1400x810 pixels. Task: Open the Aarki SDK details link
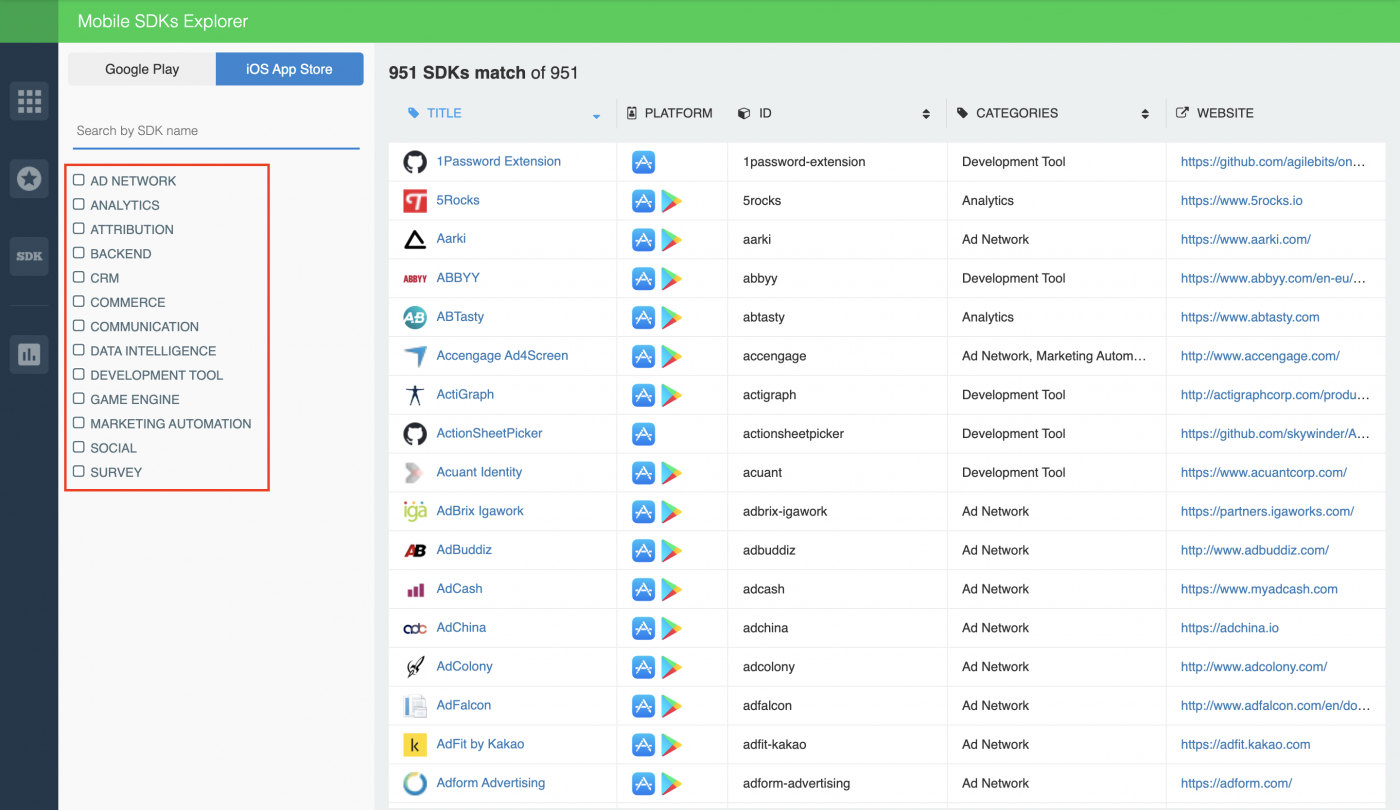click(x=451, y=238)
